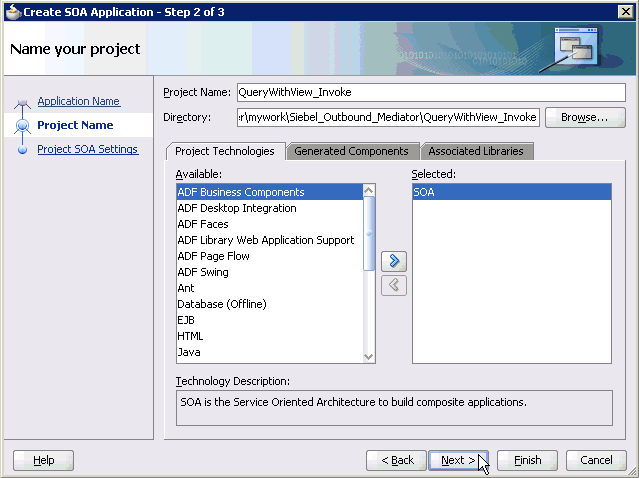Select ADF Desktop Integration
This screenshot has width=639, height=478.
(269, 208)
